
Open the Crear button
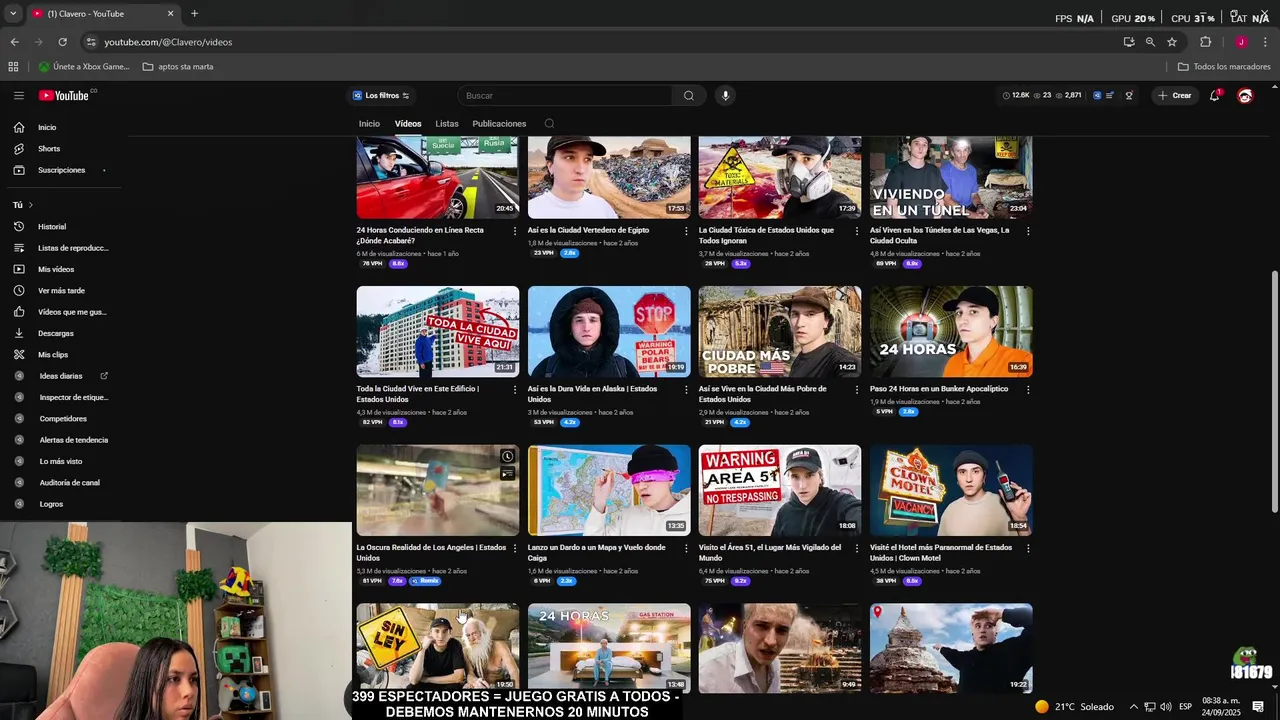tap(1174, 95)
